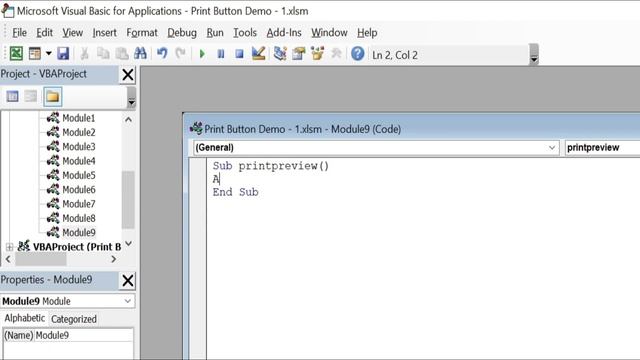Viewport: 640px width, 360px height.
Task: Click the Cut scissors icon
Action: [84, 53]
